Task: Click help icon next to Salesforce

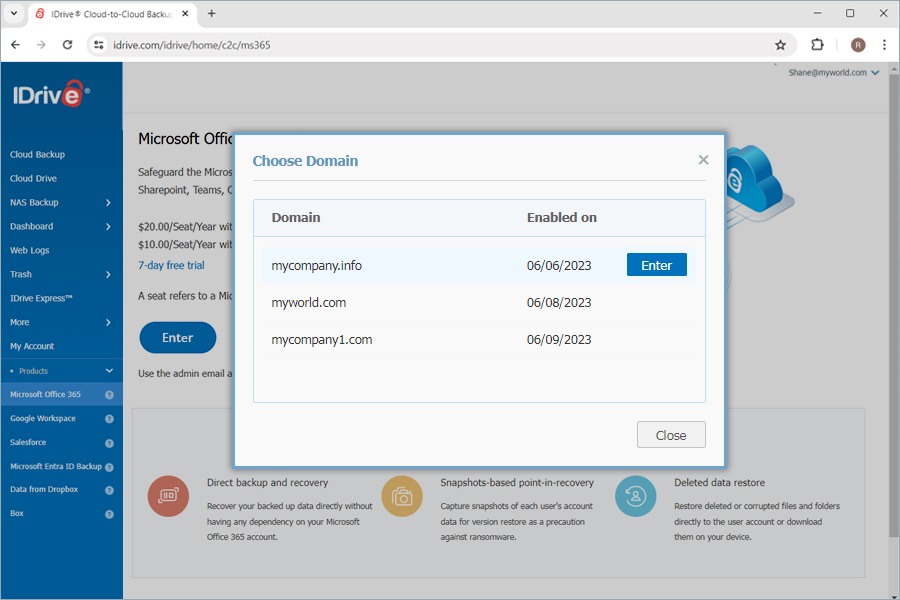Action: pos(109,443)
